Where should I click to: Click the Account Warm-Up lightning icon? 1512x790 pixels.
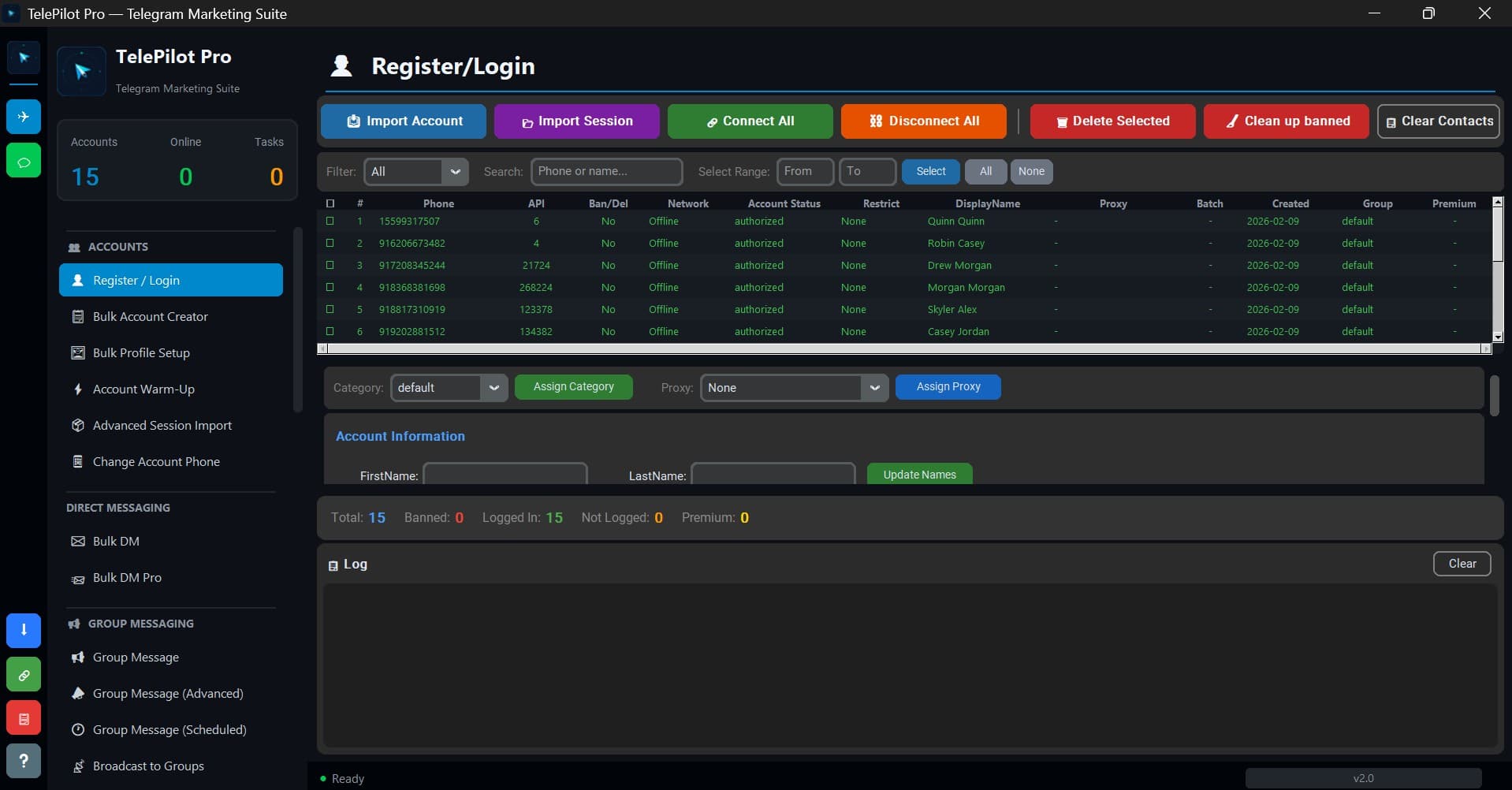[78, 389]
